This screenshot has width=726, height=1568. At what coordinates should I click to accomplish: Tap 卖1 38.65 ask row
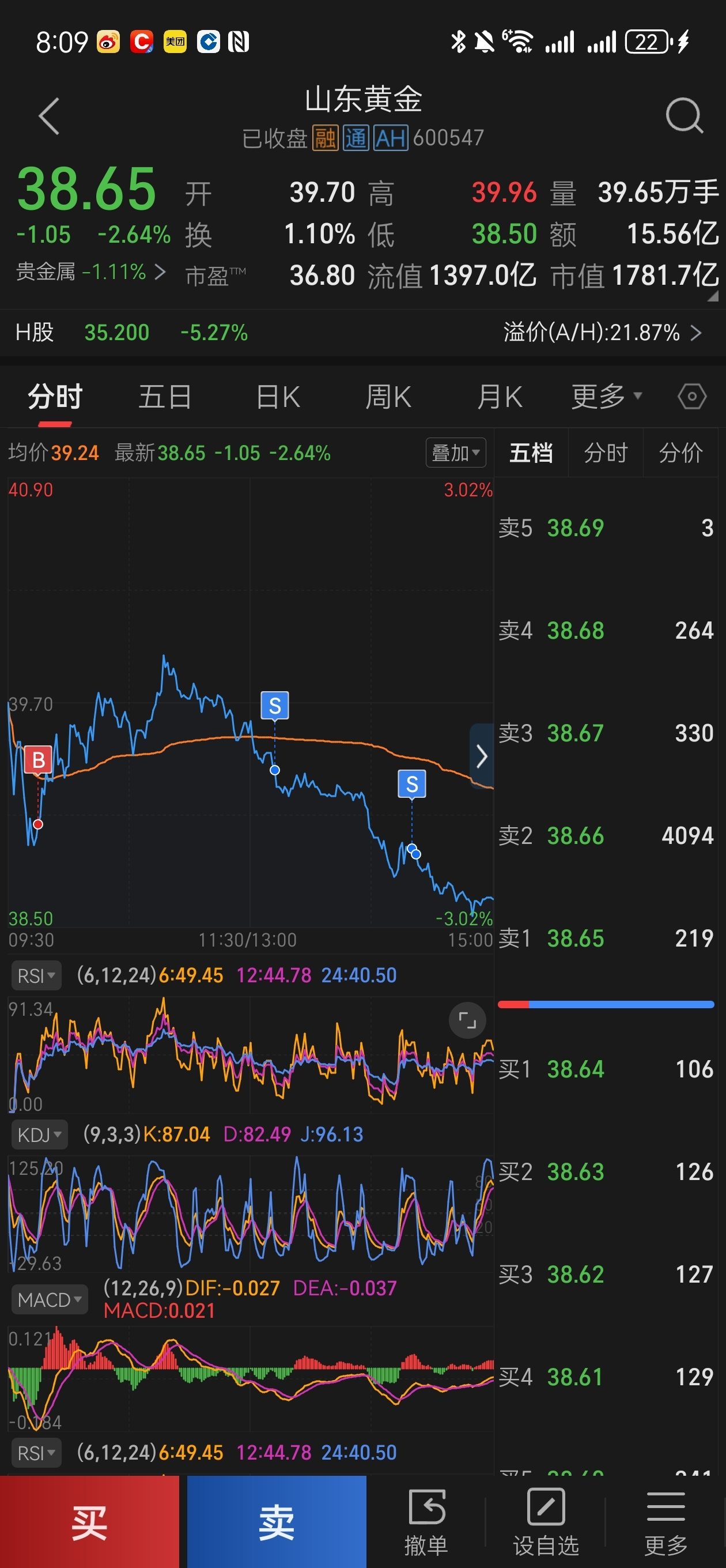(606, 938)
